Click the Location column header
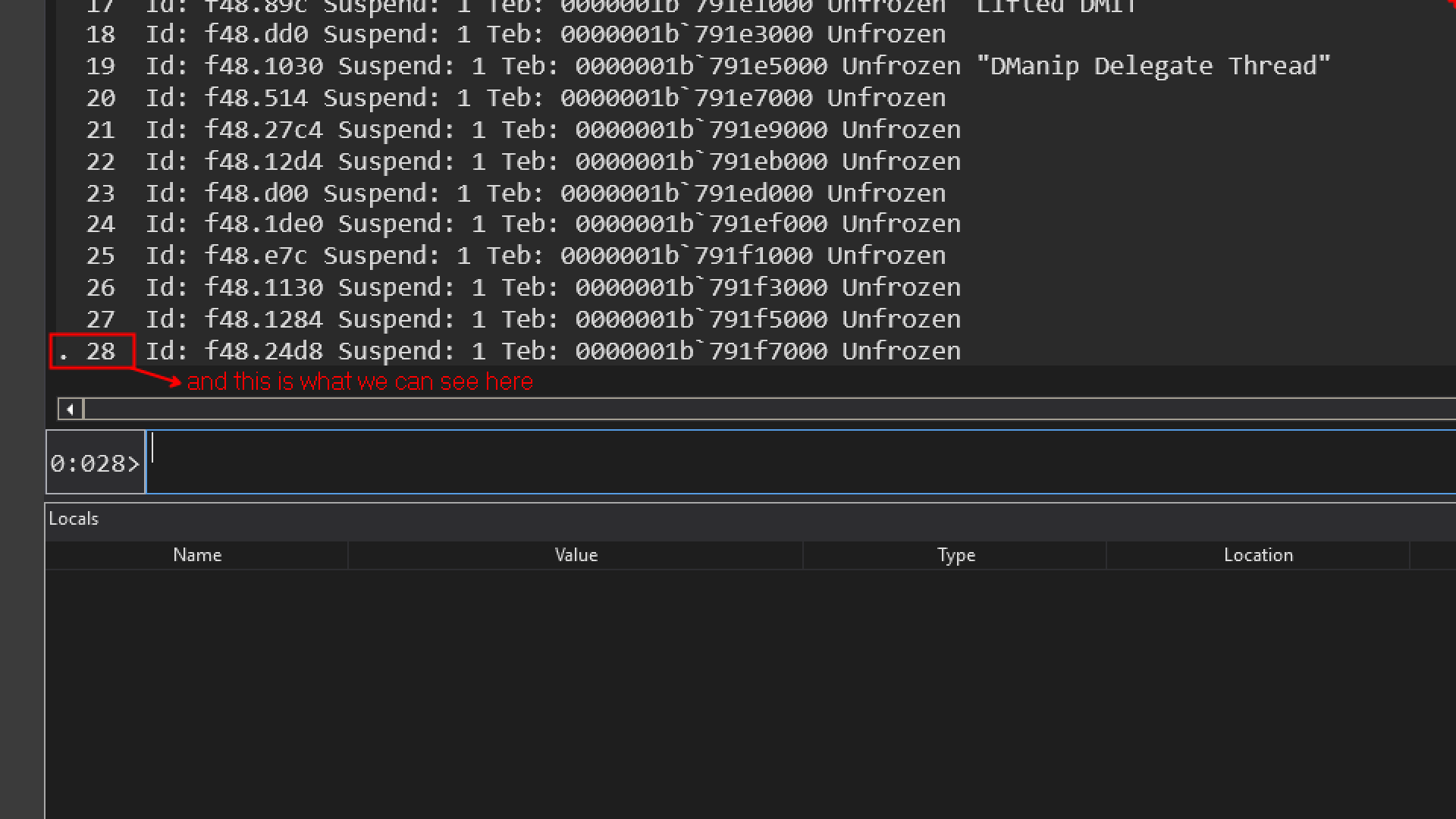 tap(1258, 555)
